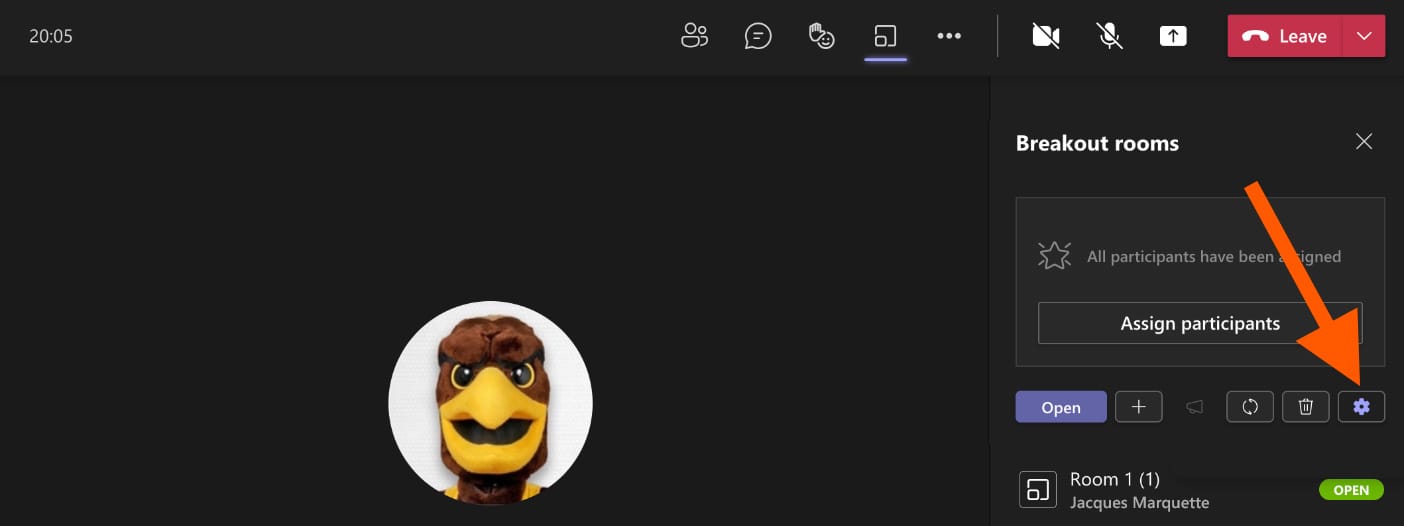Expand the dropdown arrow beside Leave

pos(1365,36)
